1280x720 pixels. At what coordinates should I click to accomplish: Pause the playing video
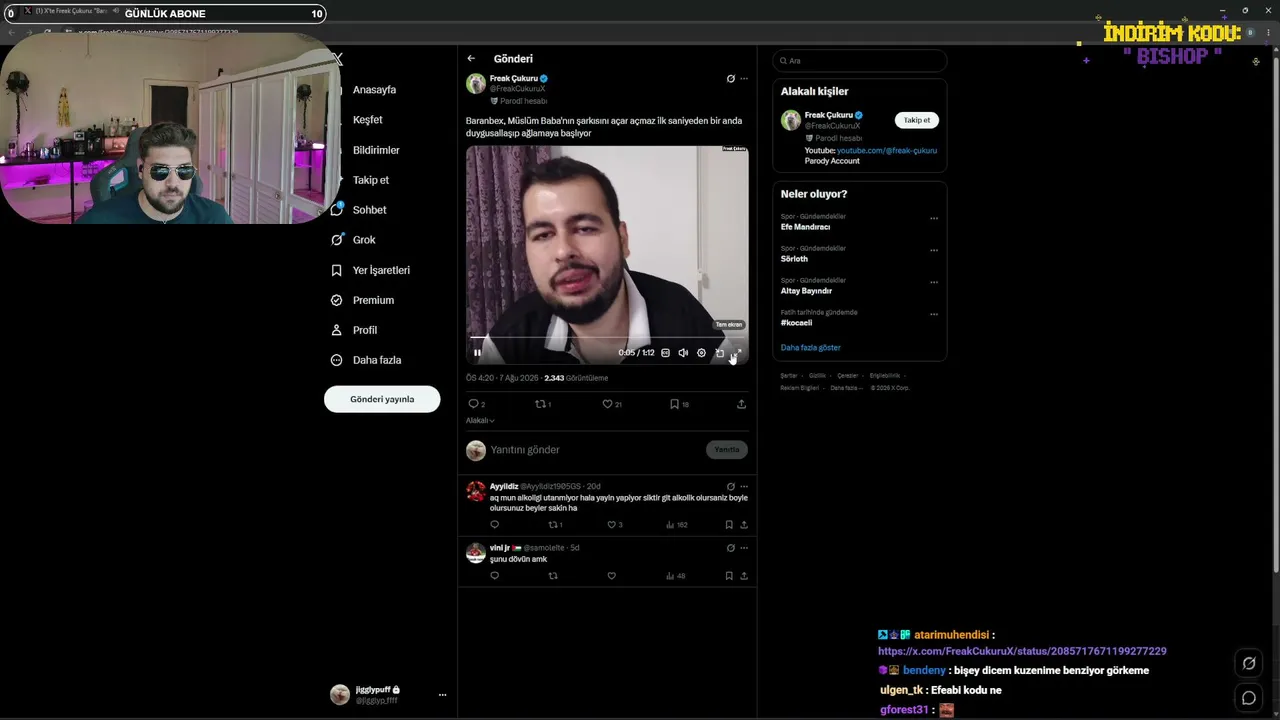point(477,353)
